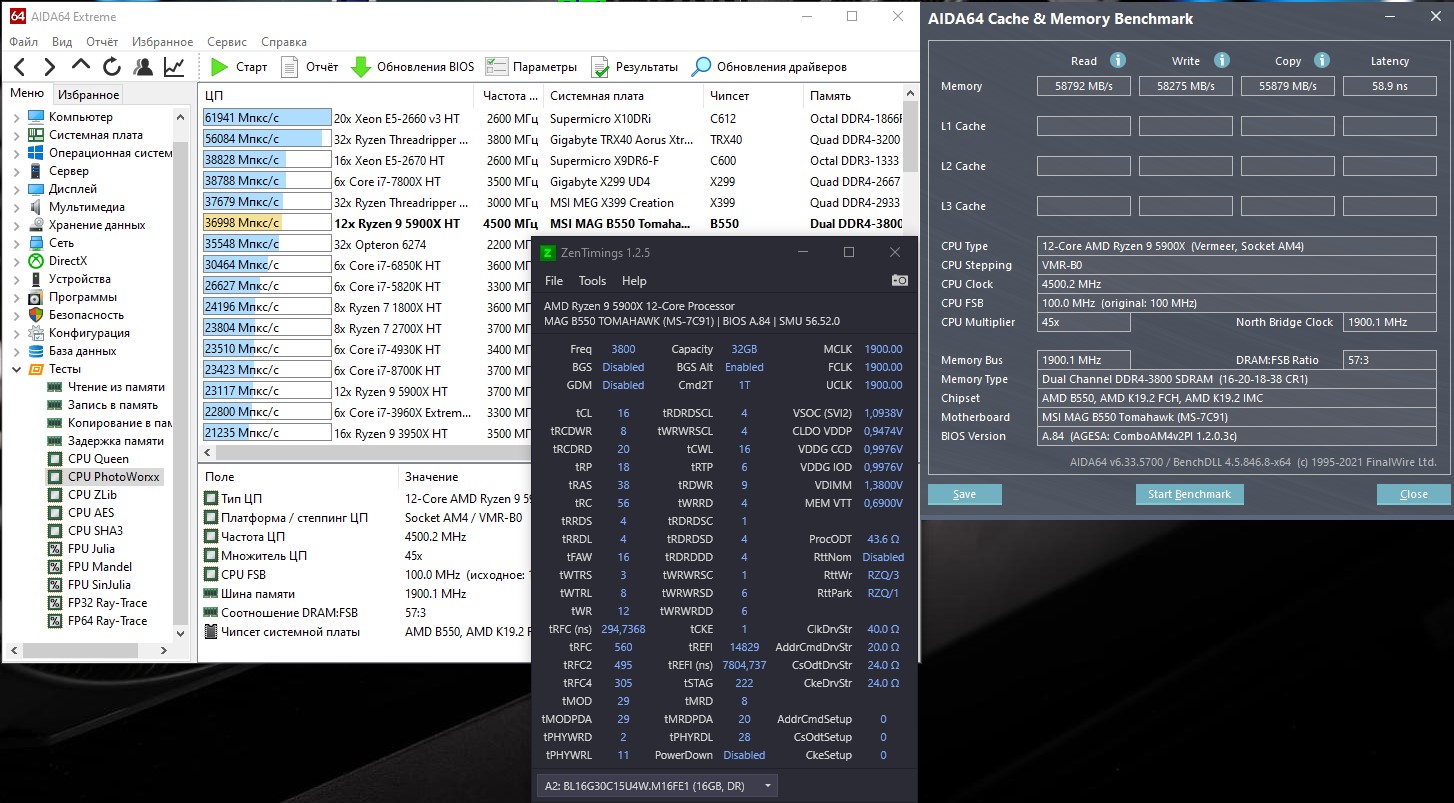This screenshot has height=803, width=1454.
Task: Open the File menu in ZenTimings
Action: coord(554,281)
